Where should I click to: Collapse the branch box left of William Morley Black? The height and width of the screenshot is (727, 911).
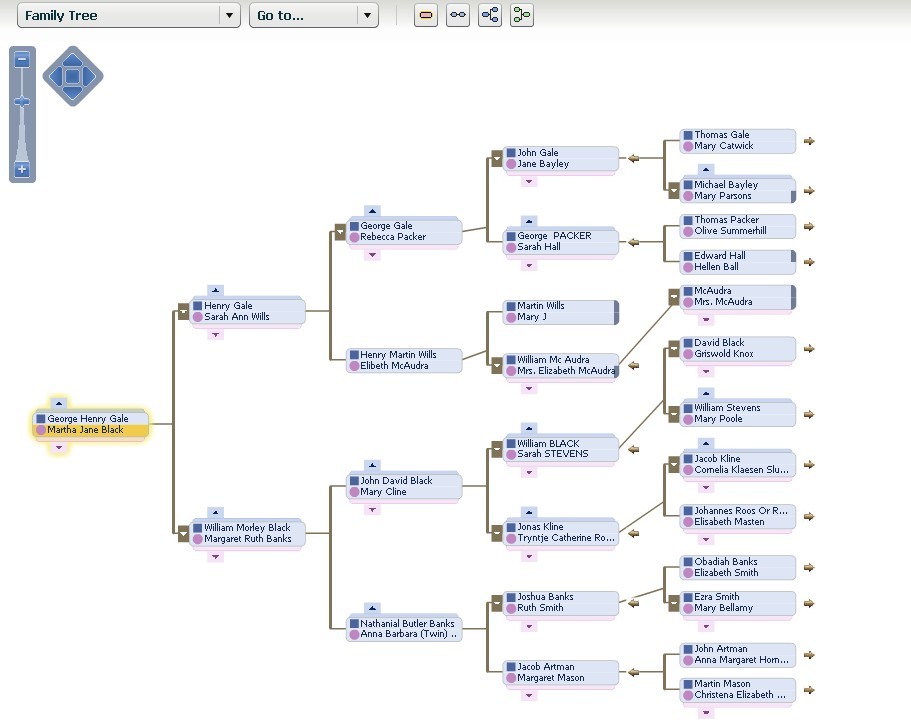click(183, 533)
